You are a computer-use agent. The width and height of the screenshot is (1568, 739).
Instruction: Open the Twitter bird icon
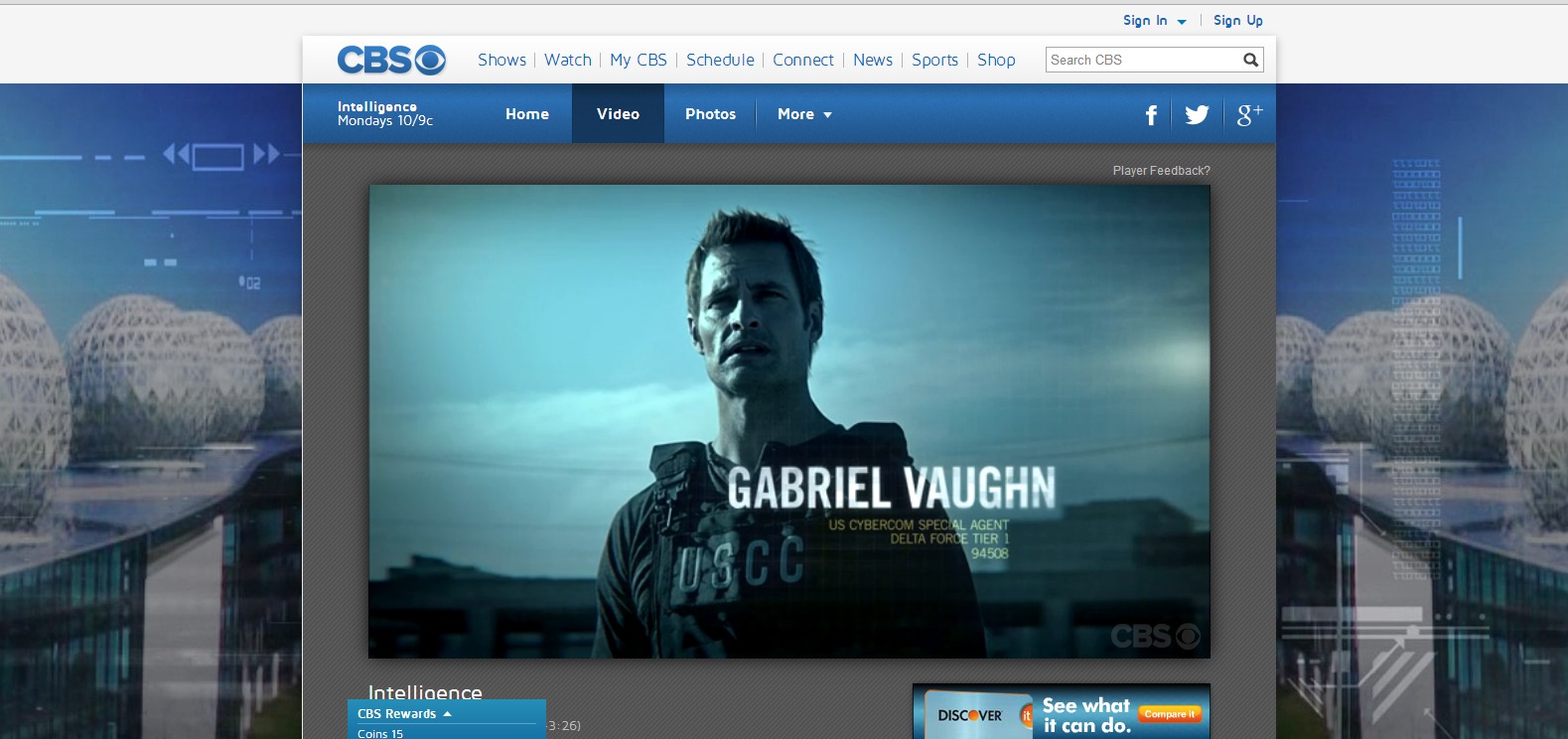tap(1197, 115)
